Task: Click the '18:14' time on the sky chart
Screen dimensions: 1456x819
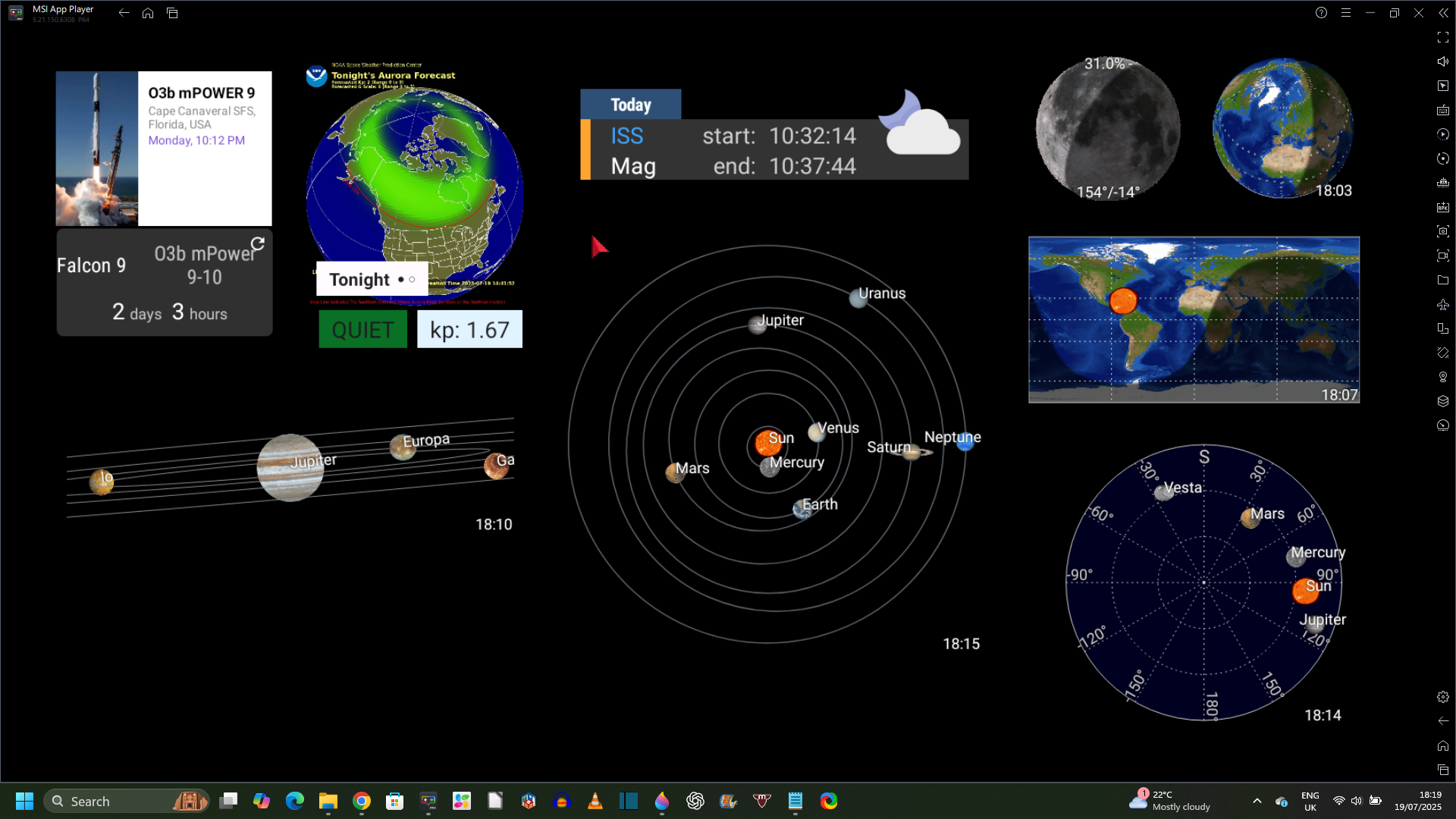Action: [1323, 715]
